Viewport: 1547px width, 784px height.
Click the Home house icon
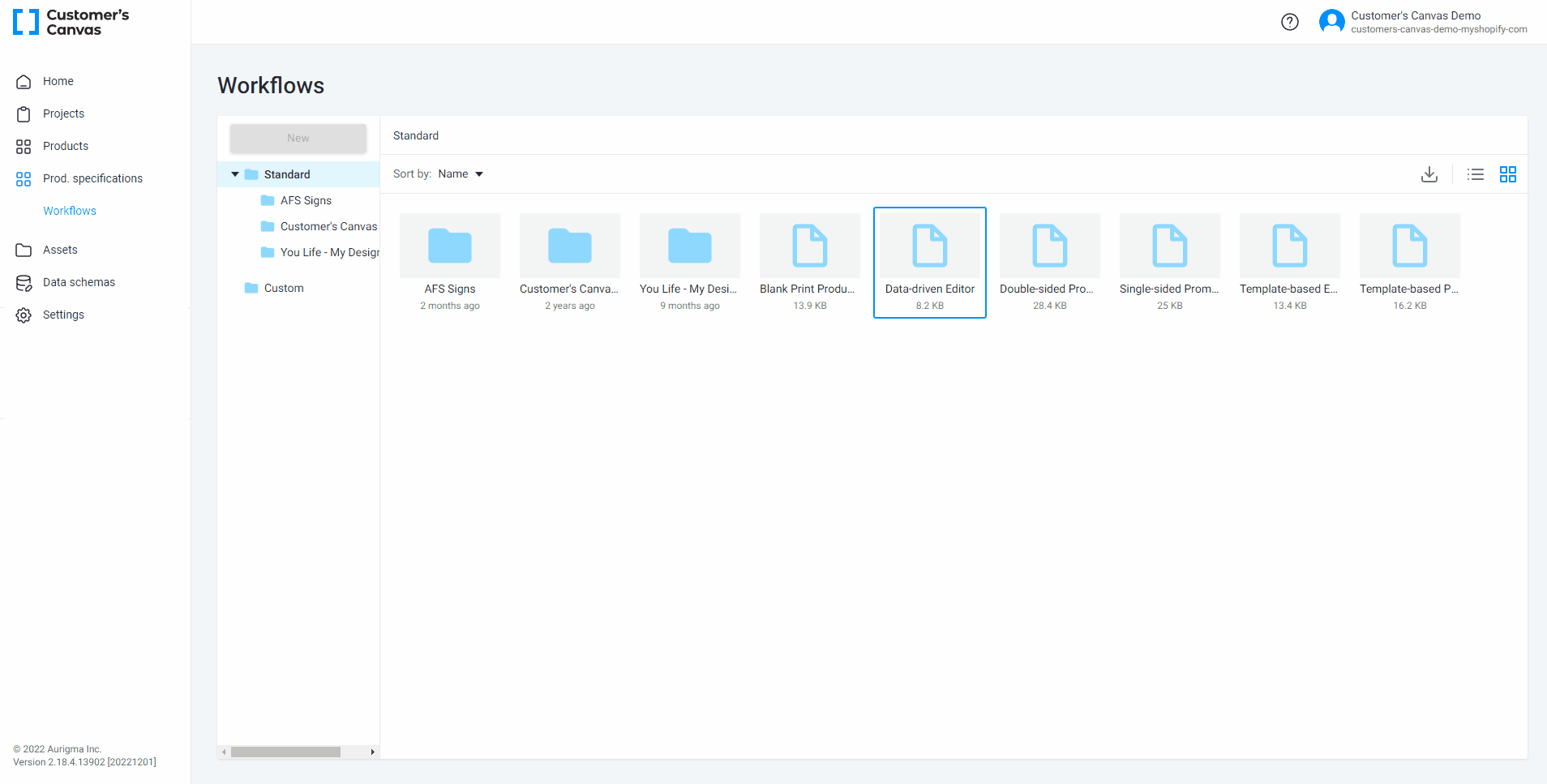pyautogui.click(x=24, y=81)
